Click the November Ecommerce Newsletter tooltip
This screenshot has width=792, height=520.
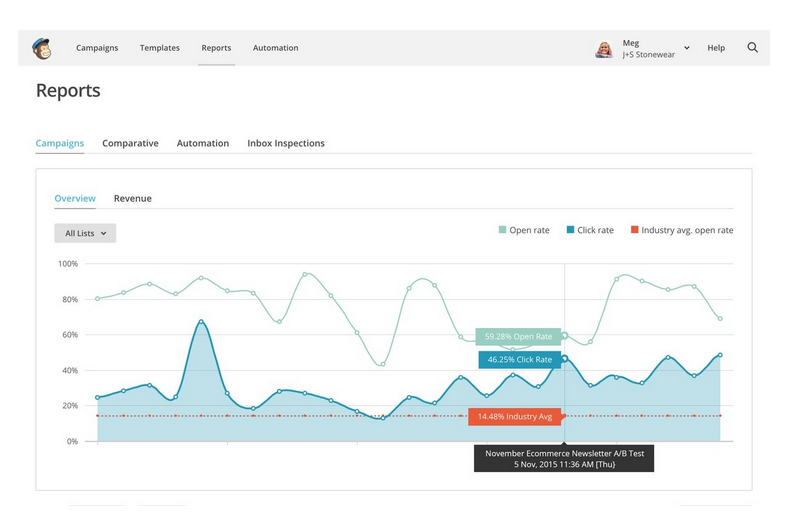565,459
